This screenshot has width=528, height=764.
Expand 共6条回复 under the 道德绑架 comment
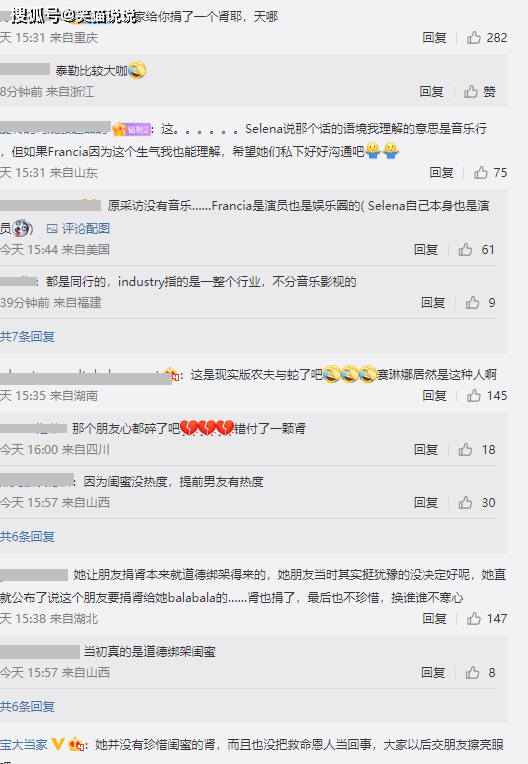click(x=27, y=707)
